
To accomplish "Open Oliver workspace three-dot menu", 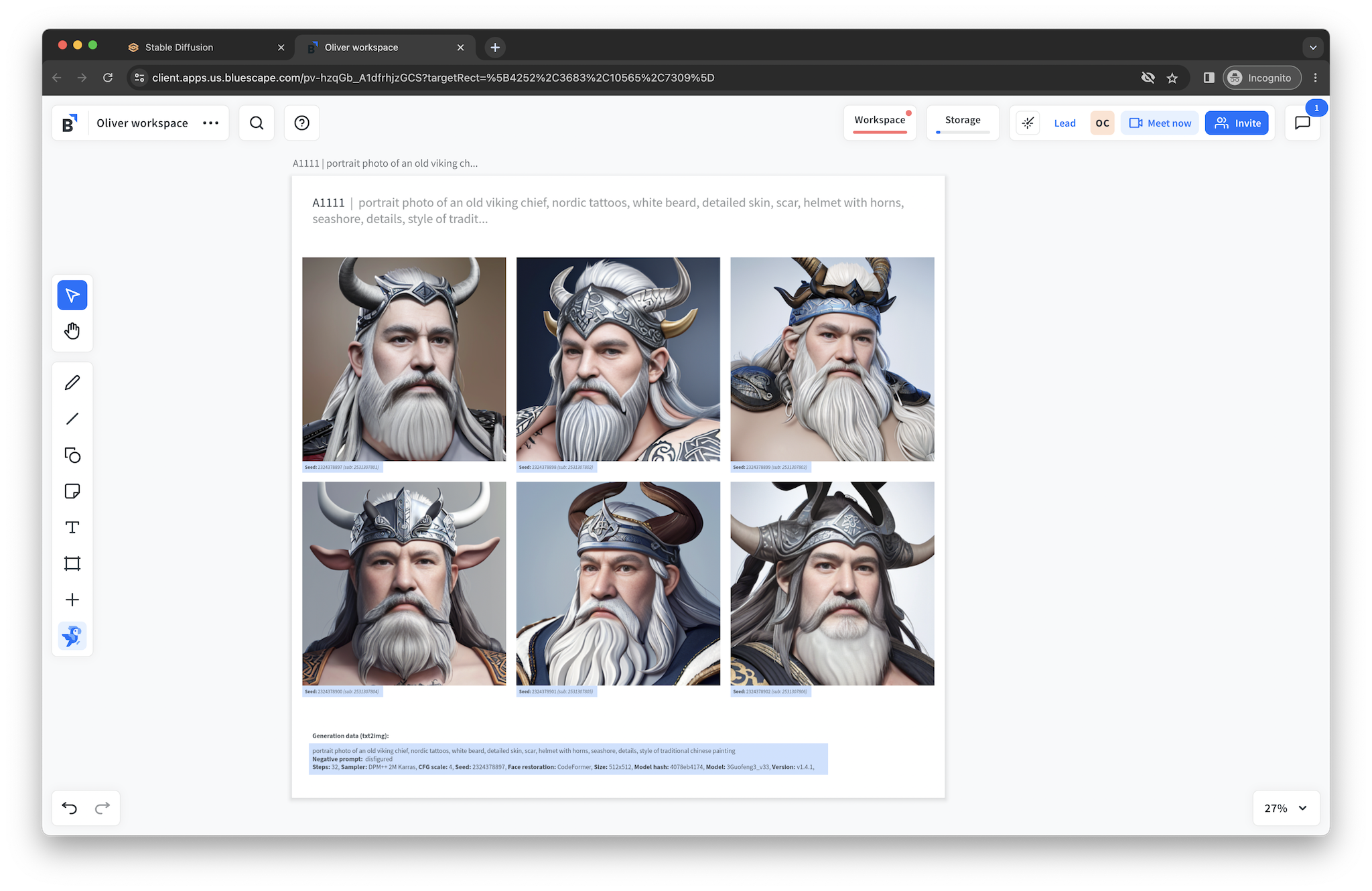I will (210, 123).
